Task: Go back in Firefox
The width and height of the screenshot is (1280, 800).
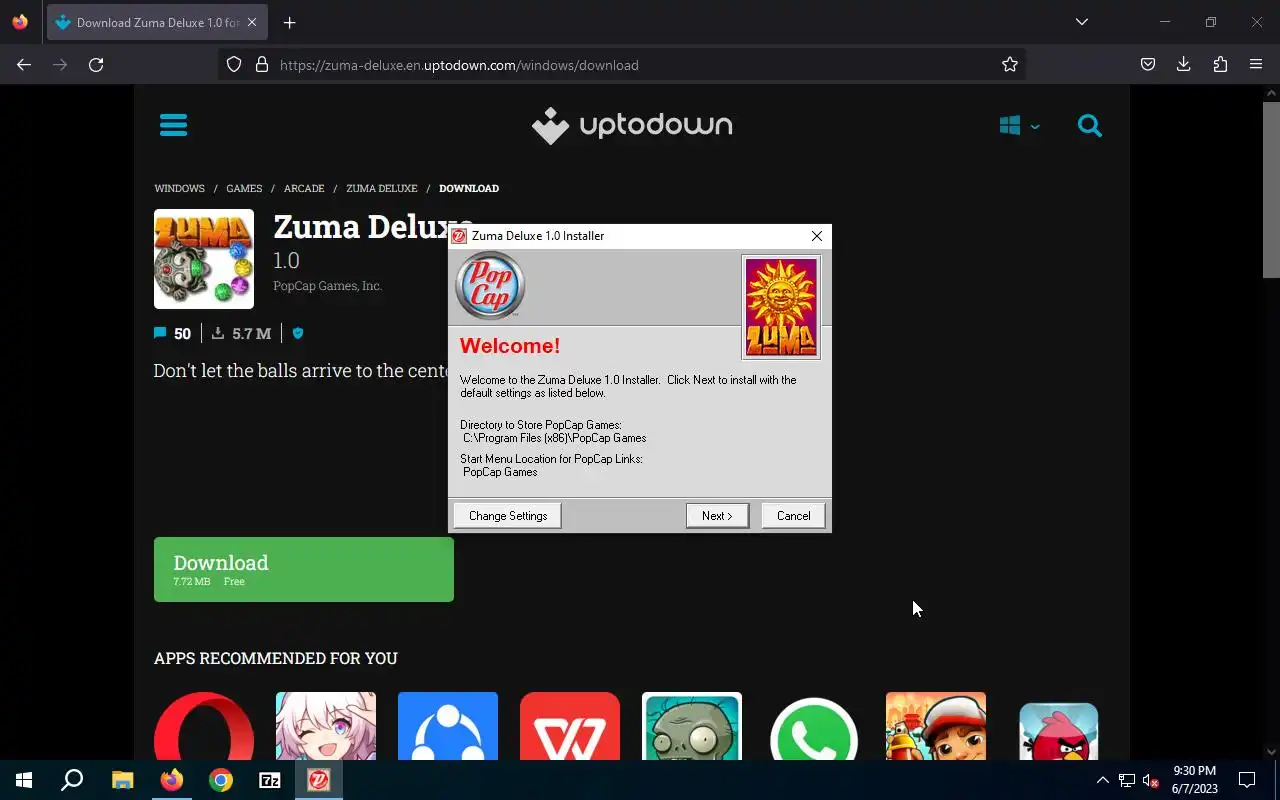Action: [24, 65]
